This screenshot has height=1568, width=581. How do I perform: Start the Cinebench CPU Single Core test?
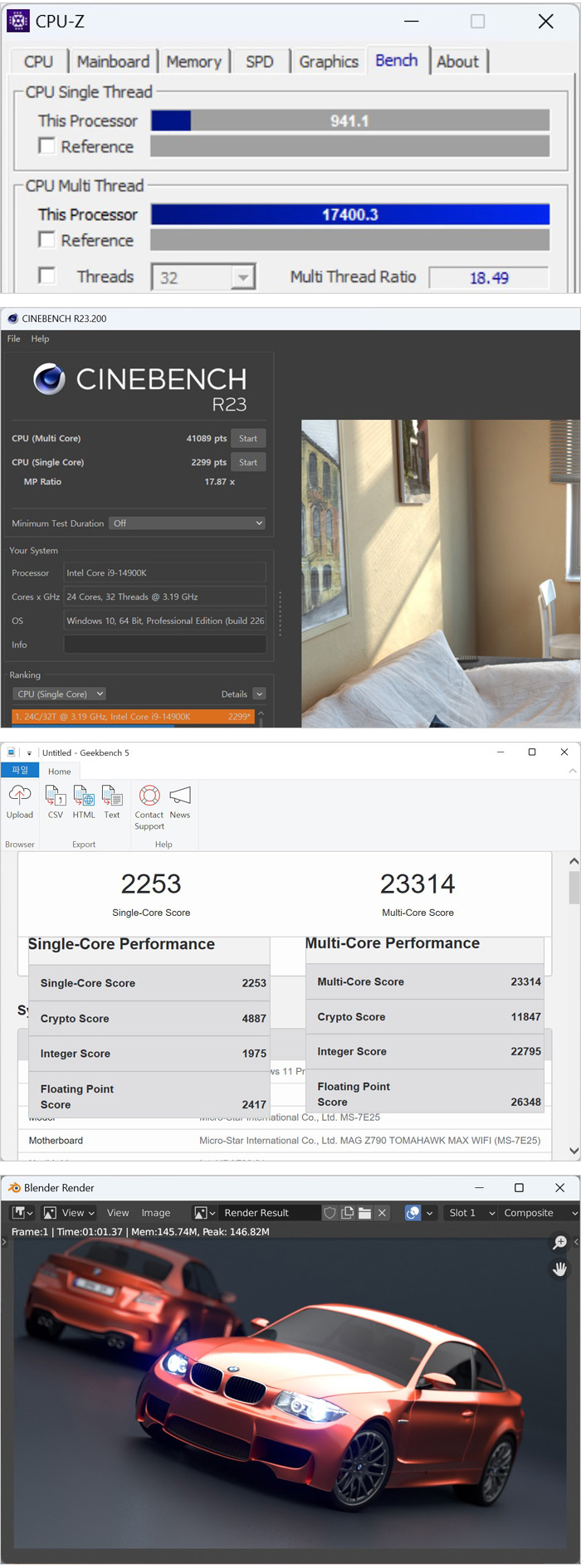[x=248, y=462]
